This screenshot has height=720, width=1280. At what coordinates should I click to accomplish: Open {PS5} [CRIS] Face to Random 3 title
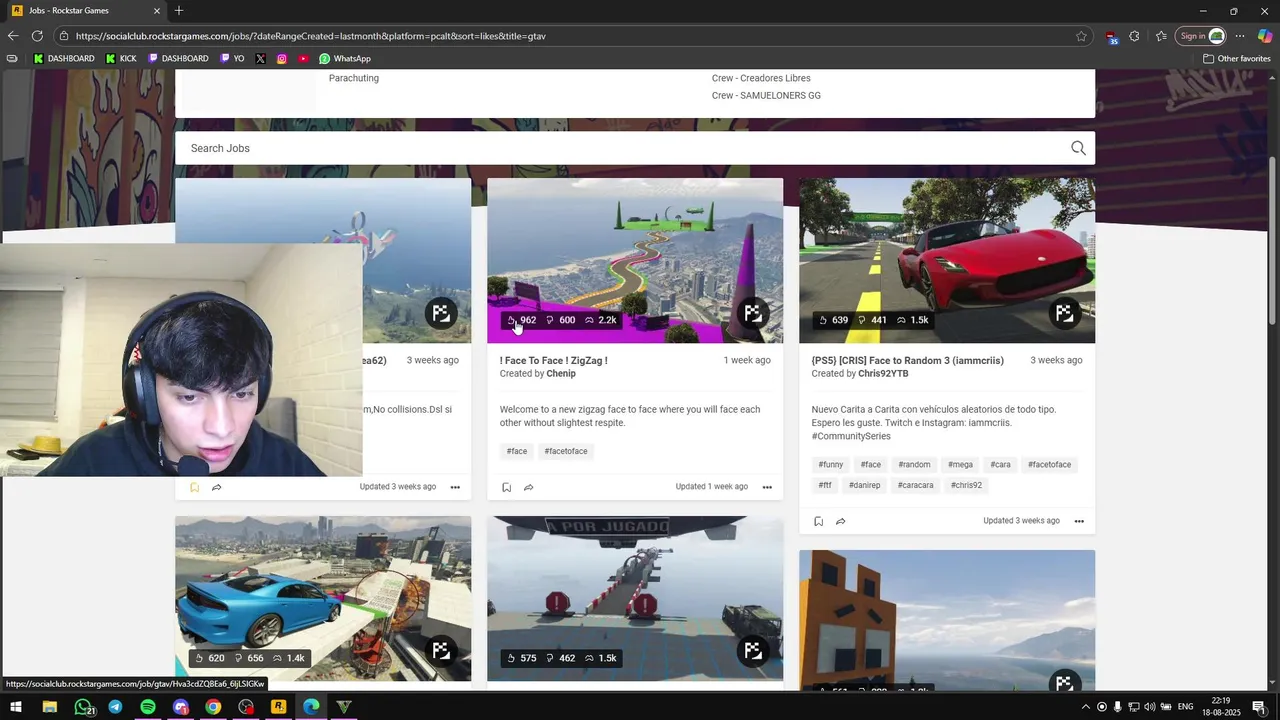click(908, 360)
